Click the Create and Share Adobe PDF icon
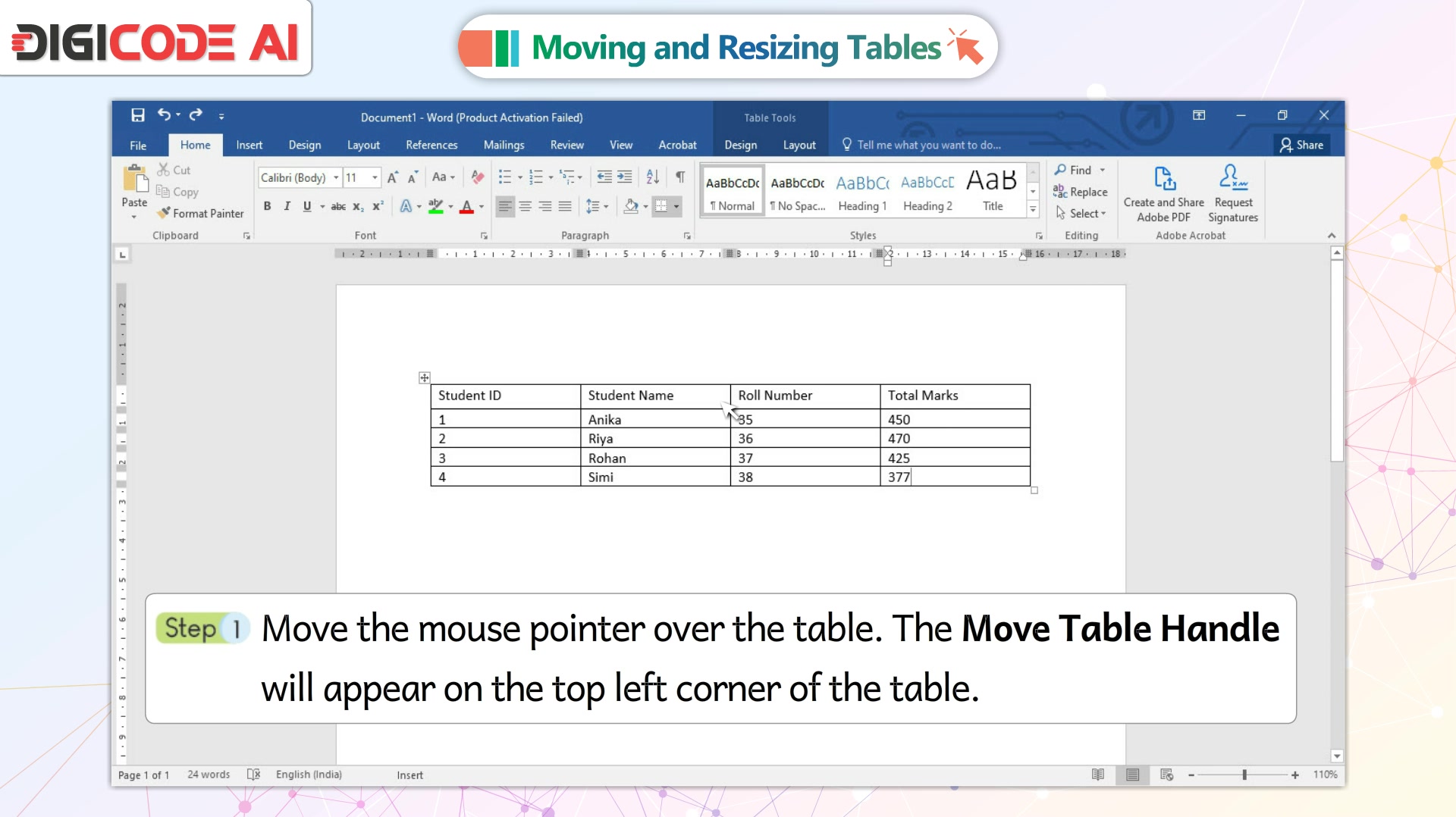The height and width of the screenshot is (817, 1456). coord(1164,180)
